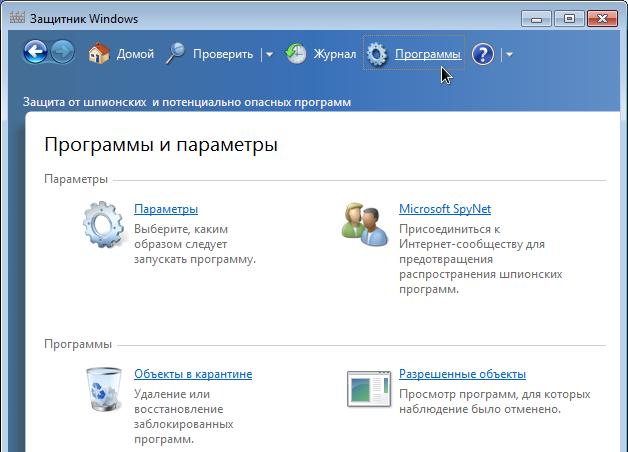Click the text Удаление или восстановление

coord(179,401)
